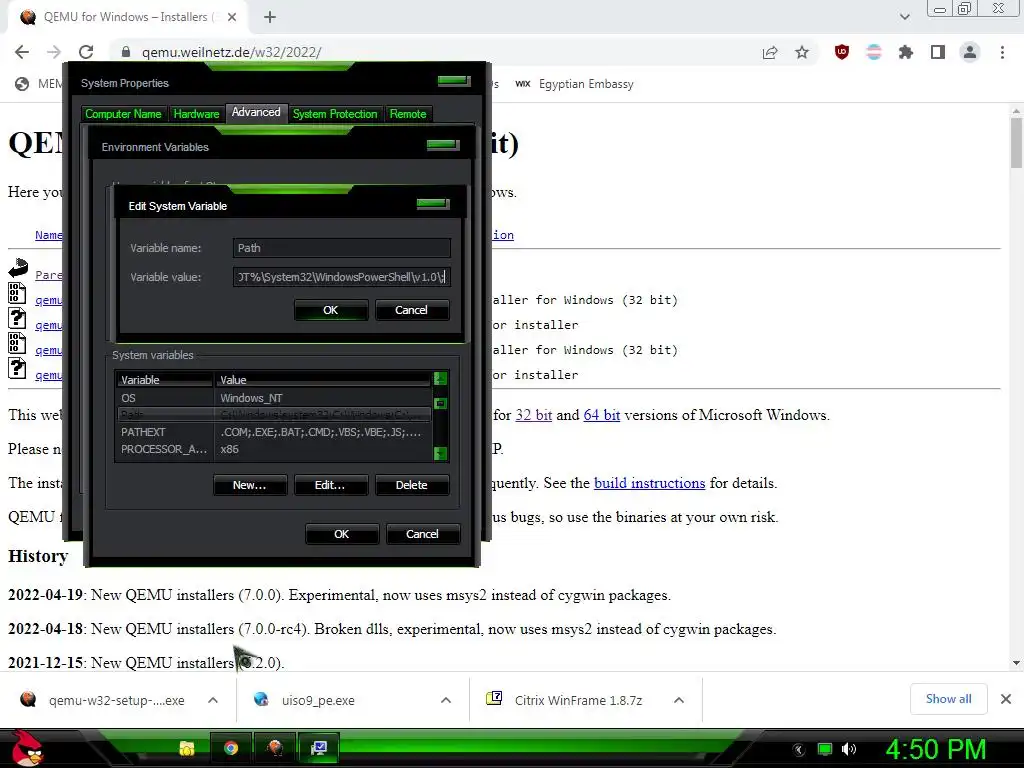This screenshot has width=1024, height=768.
Task: Switch to Hardware tab
Action: [x=196, y=114]
